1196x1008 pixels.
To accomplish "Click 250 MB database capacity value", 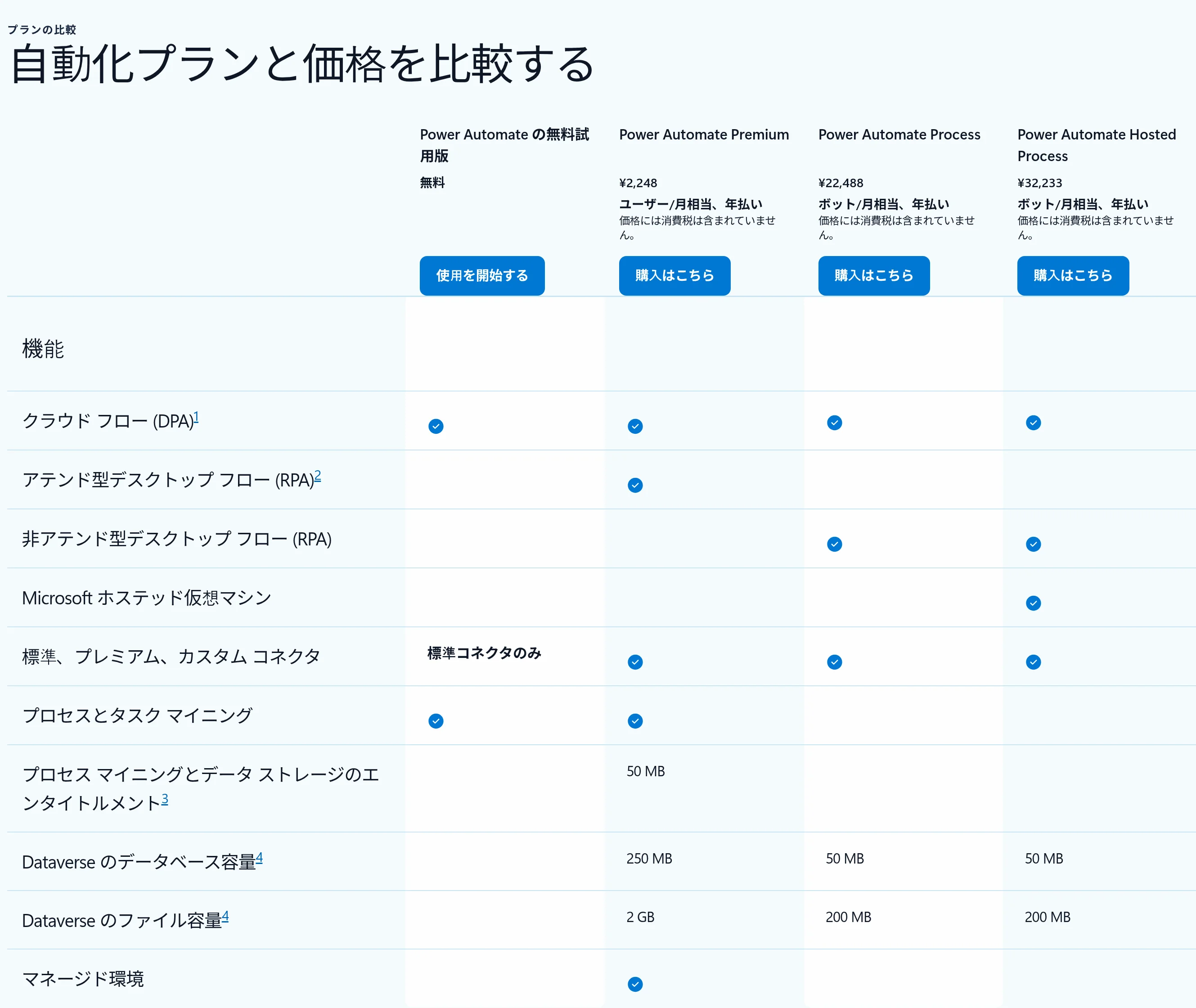I will click(x=649, y=859).
